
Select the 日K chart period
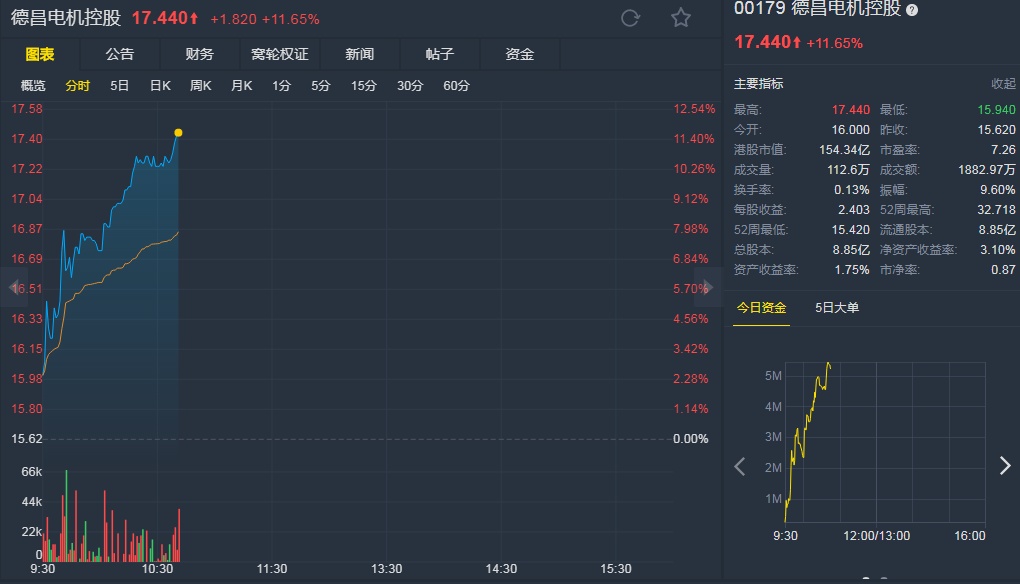tap(160, 86)
